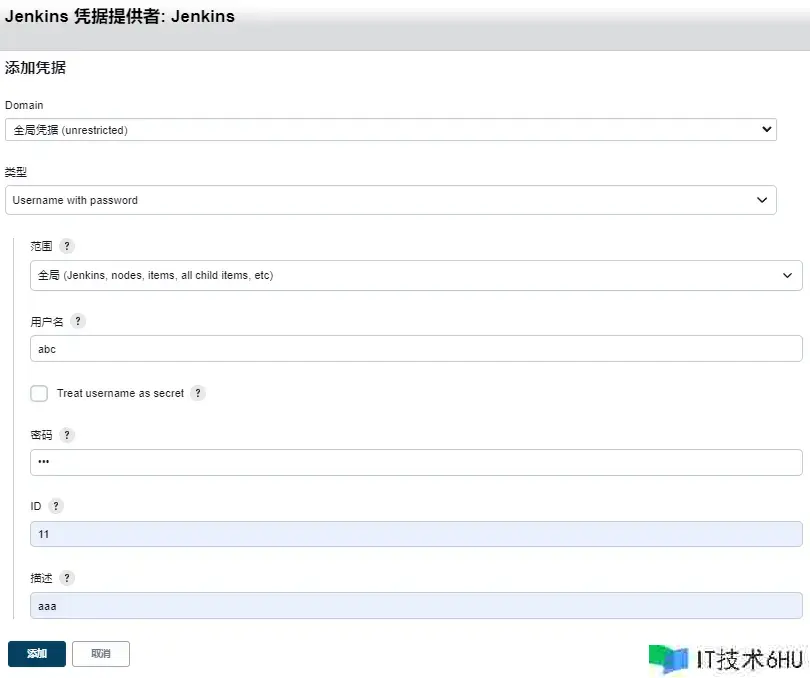Click into the 密码 password field

[x=416, y=462]
